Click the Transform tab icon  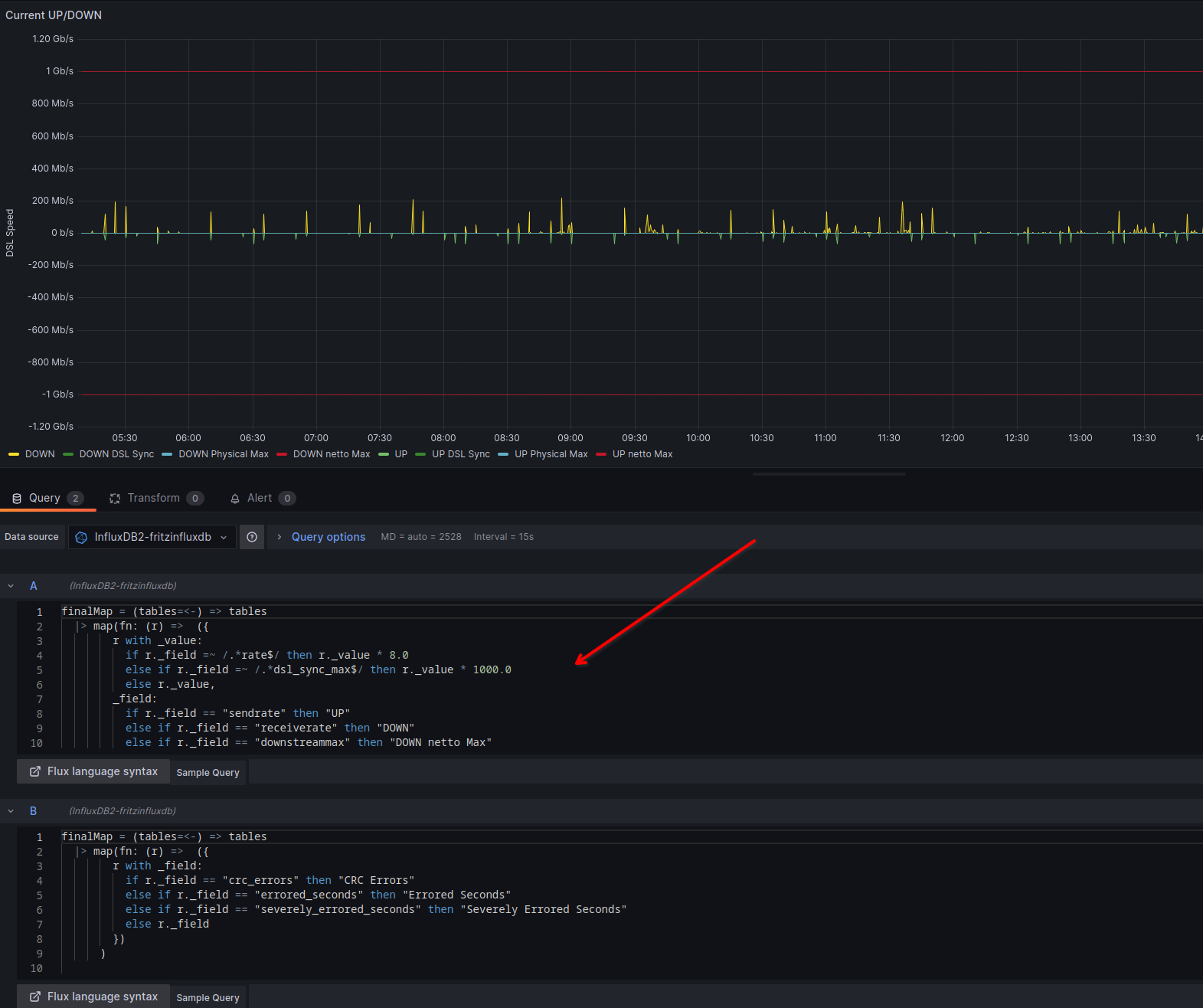115,499
